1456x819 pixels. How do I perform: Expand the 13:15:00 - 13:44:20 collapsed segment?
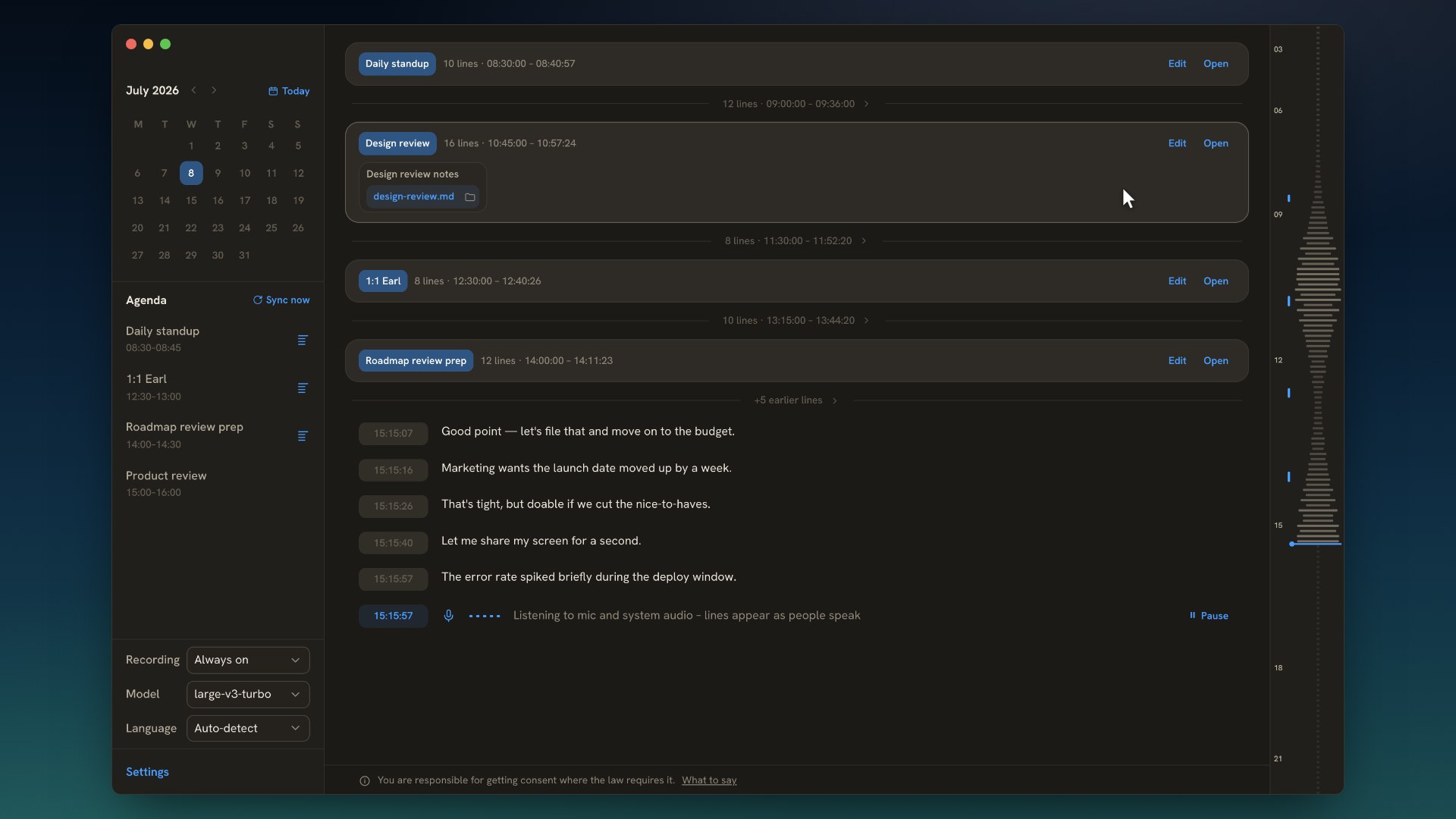coord(795,321)
